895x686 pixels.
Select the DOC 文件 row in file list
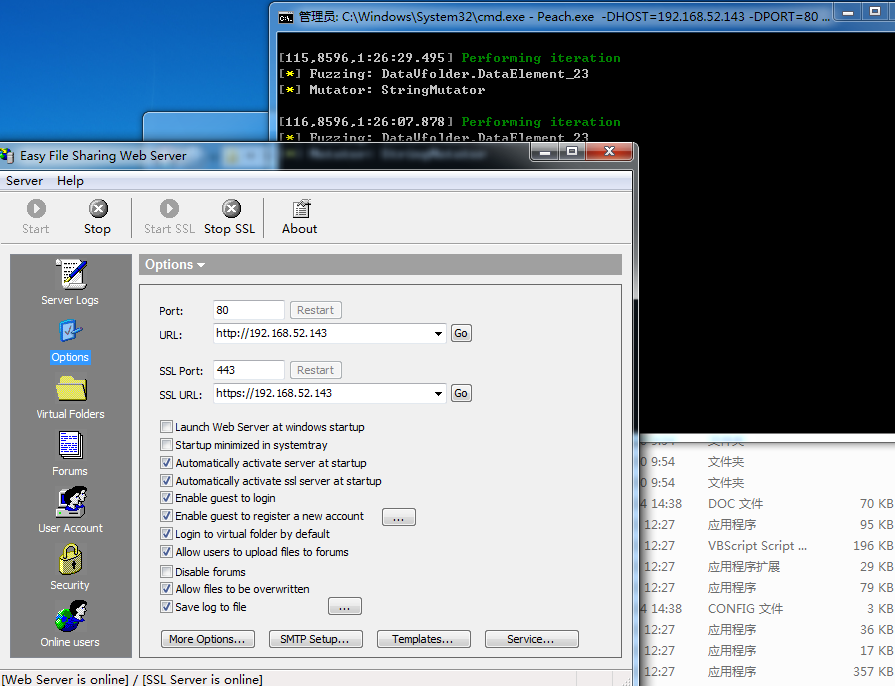click(767, 503)
